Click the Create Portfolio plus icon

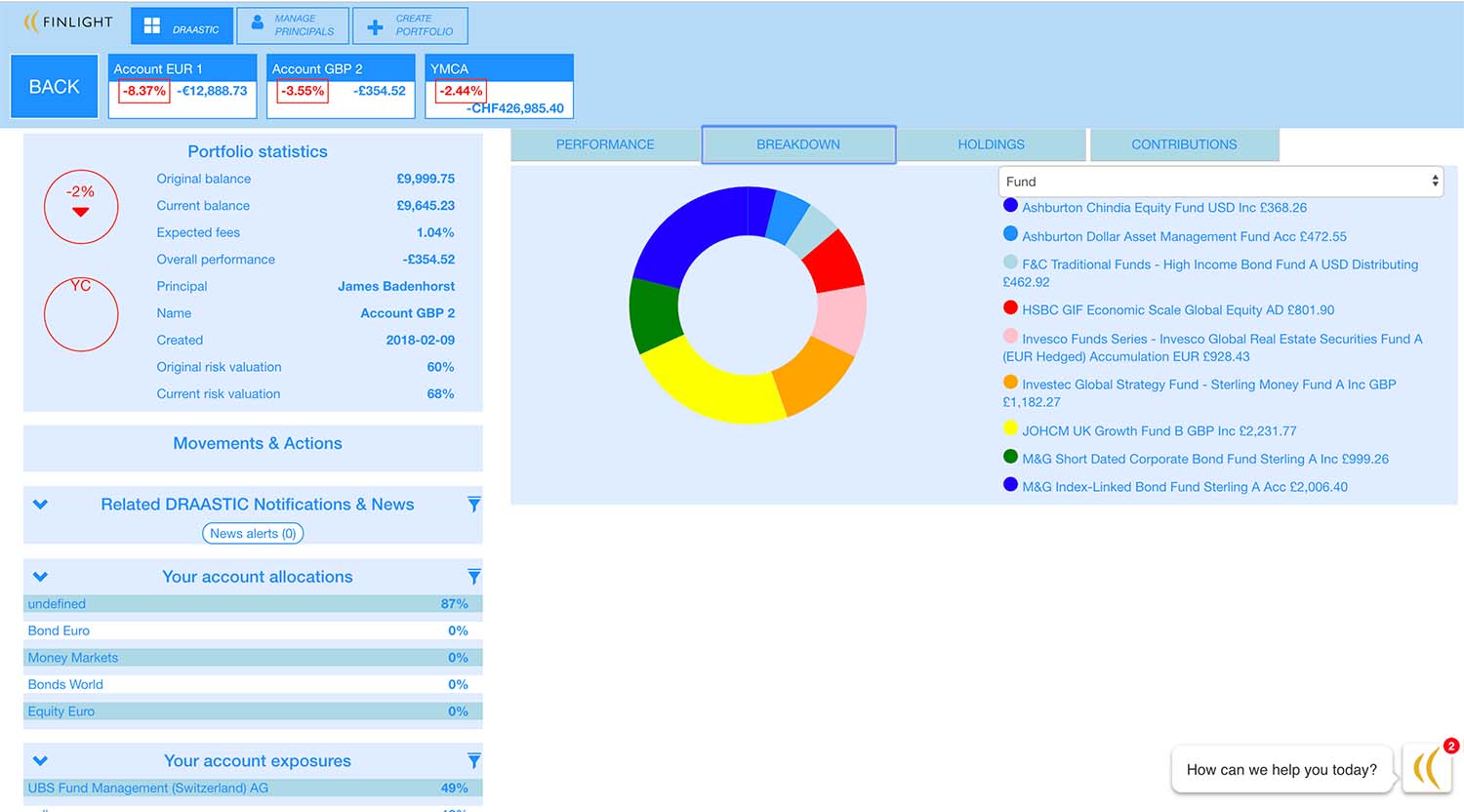(375, 27)
